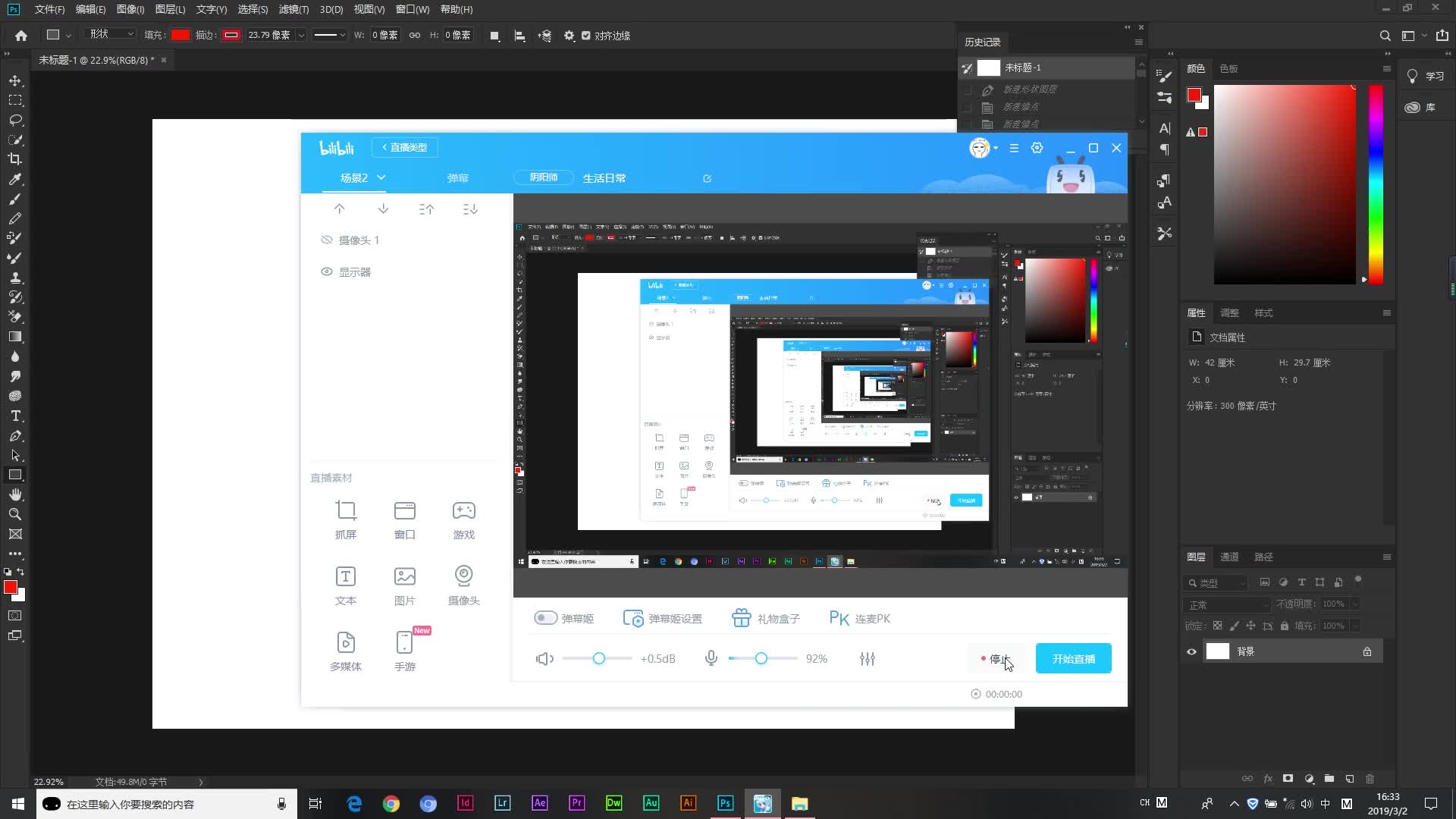Open the 形状 shape mode dropdown
Viewport: 1456px width, 819px height.
[111, 34]
